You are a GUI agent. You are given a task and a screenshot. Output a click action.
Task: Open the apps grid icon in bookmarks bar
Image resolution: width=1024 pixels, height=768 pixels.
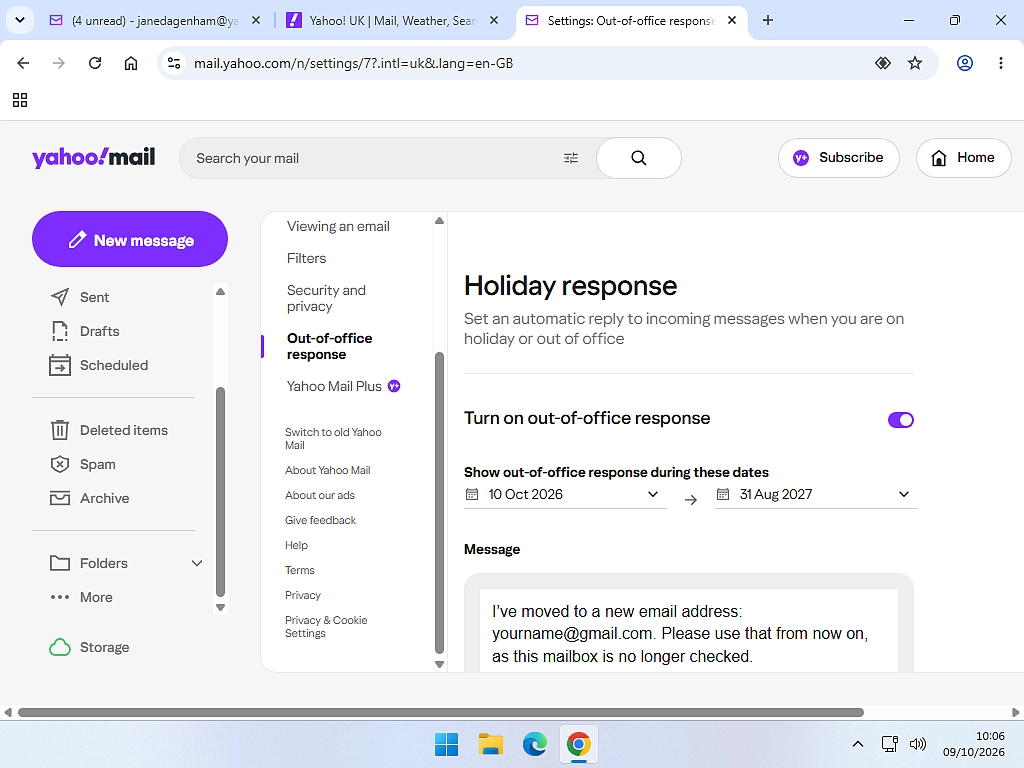coord(20,100)
